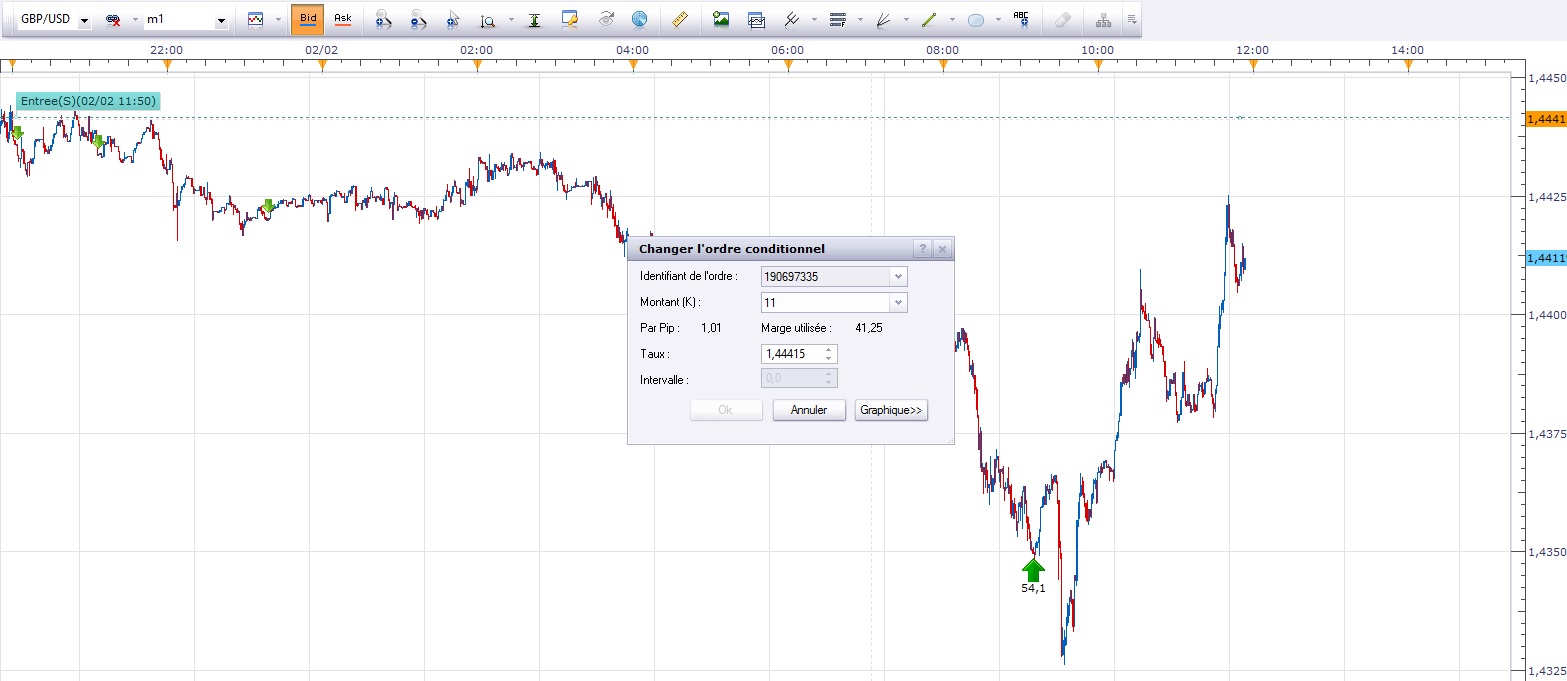The height and width of the screenshot is (681, 1567).
Task: Toggle the Bid price button
Action: (308, 19)
